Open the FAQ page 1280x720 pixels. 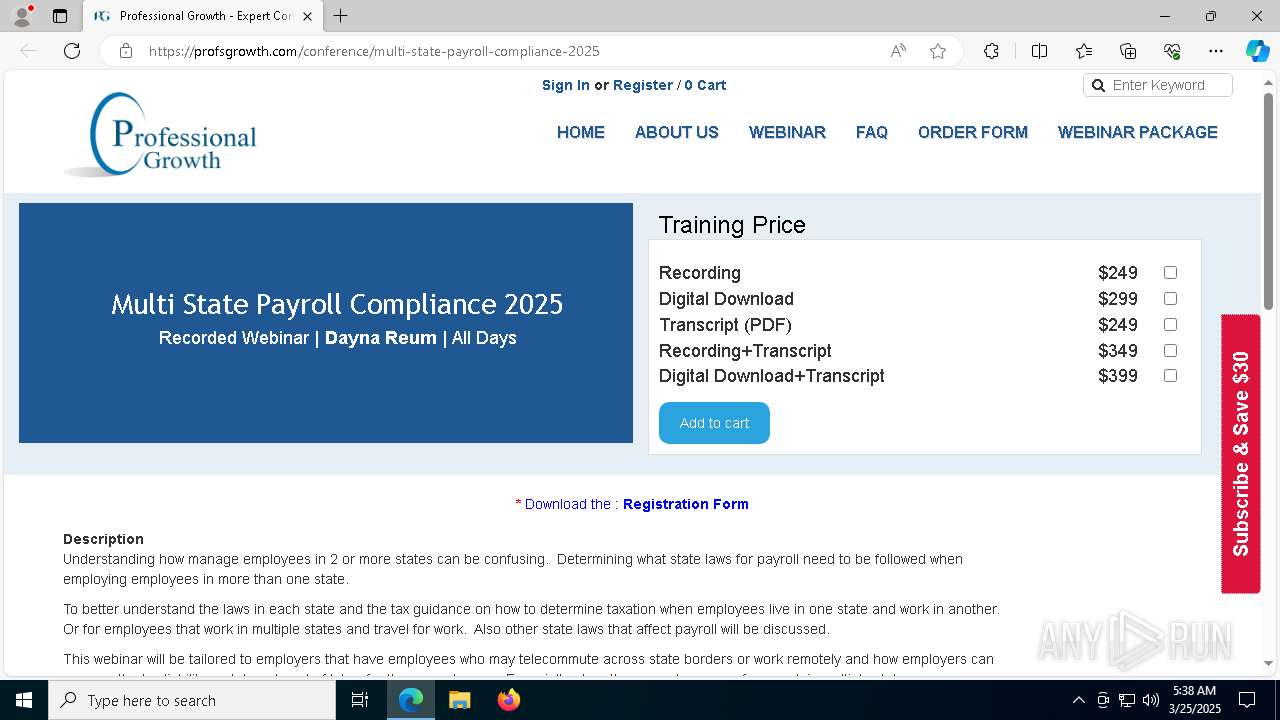(x=872, y=132)
